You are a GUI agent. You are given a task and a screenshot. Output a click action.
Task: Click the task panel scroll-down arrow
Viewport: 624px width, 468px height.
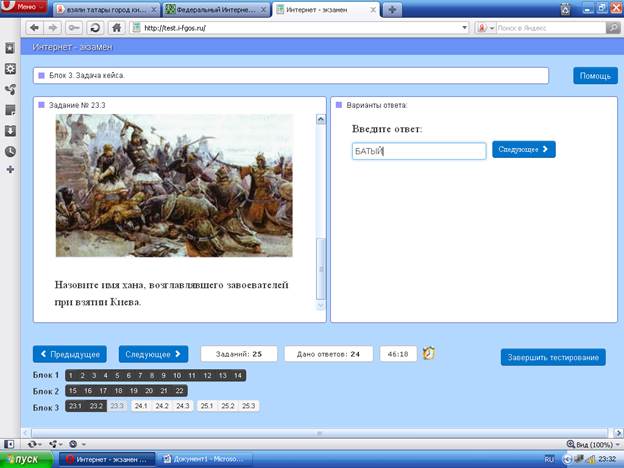[x=321, y=305]
